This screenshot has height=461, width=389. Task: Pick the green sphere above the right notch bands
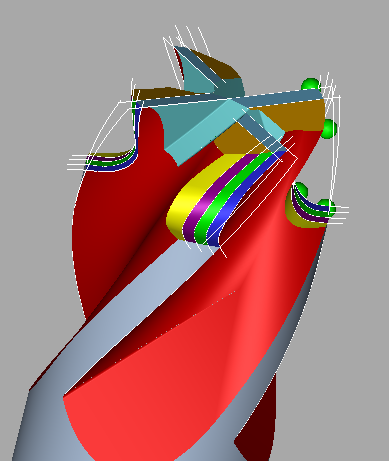coord(301,189)
